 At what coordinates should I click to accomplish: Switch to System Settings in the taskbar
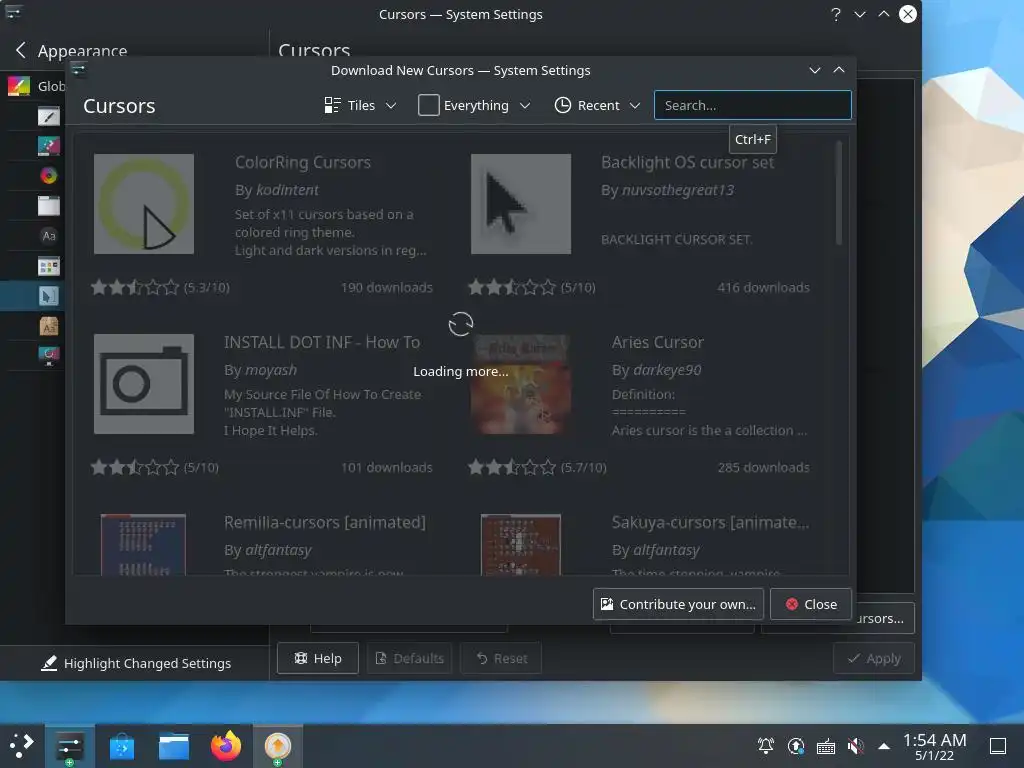pos(69,746)
